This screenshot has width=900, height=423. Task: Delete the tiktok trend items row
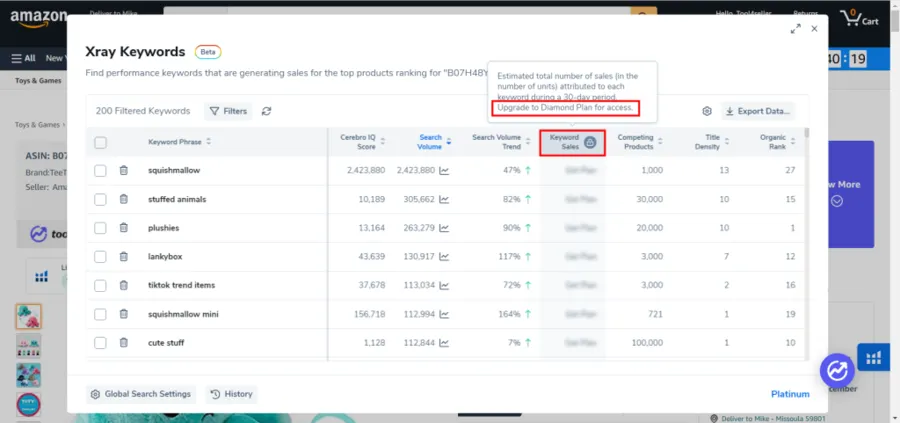(x=123, y=285)
